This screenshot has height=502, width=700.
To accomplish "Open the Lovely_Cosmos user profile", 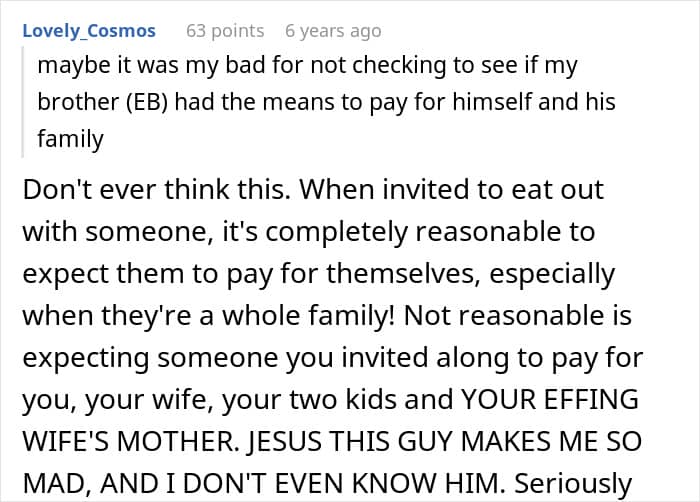I will tap(89, 31).
